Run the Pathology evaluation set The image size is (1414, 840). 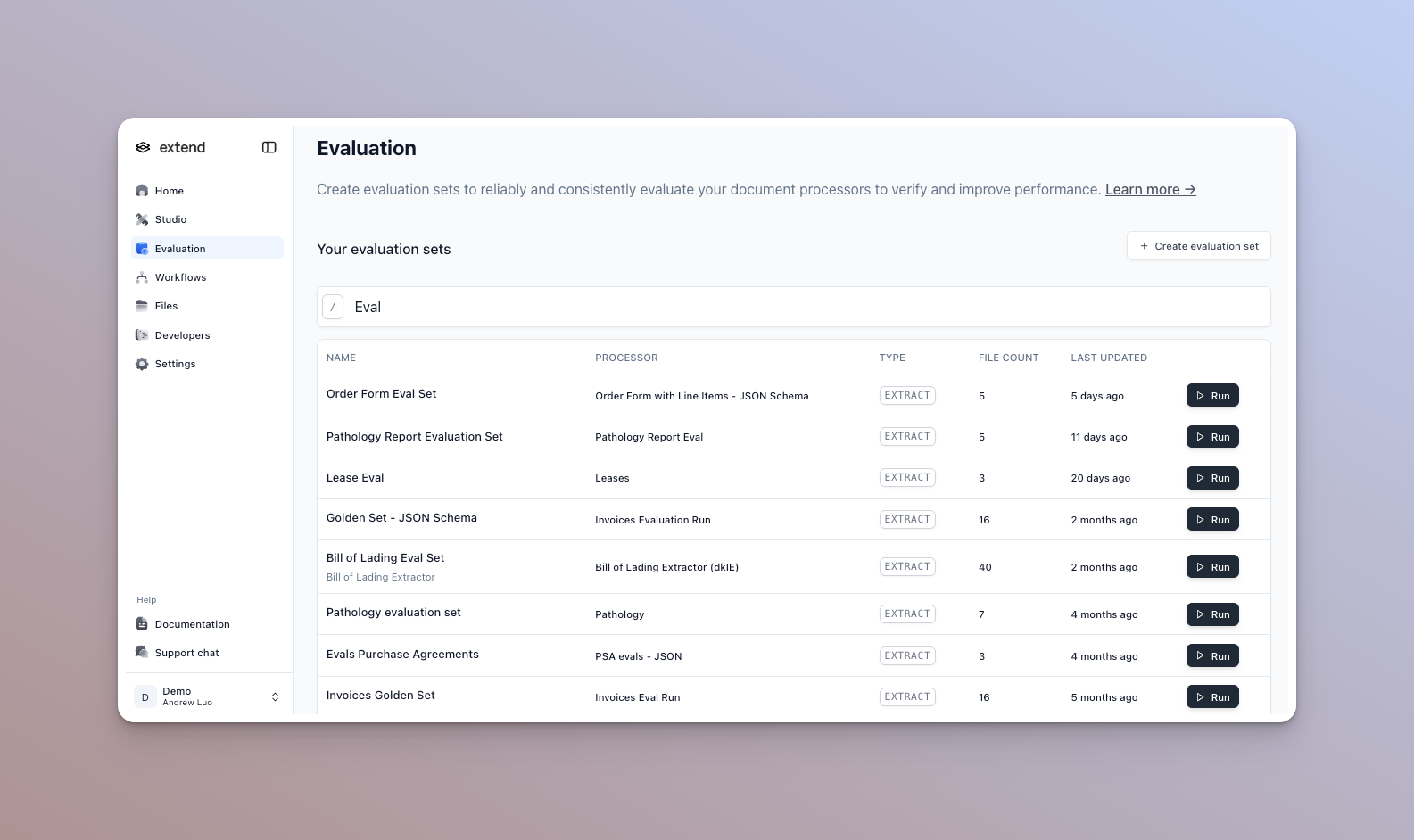point(1212,614)
